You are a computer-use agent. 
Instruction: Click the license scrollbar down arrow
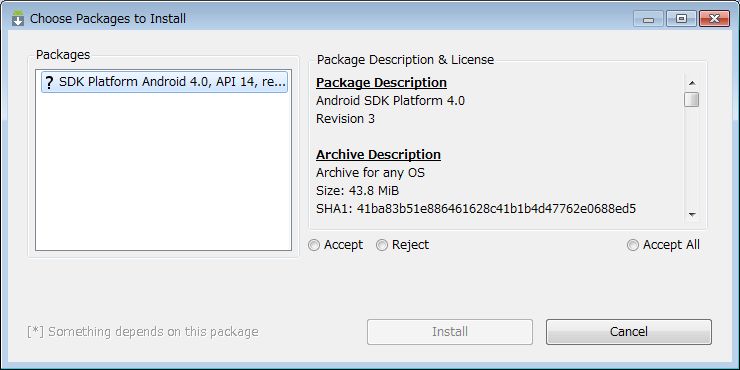(x=692, y=215)
